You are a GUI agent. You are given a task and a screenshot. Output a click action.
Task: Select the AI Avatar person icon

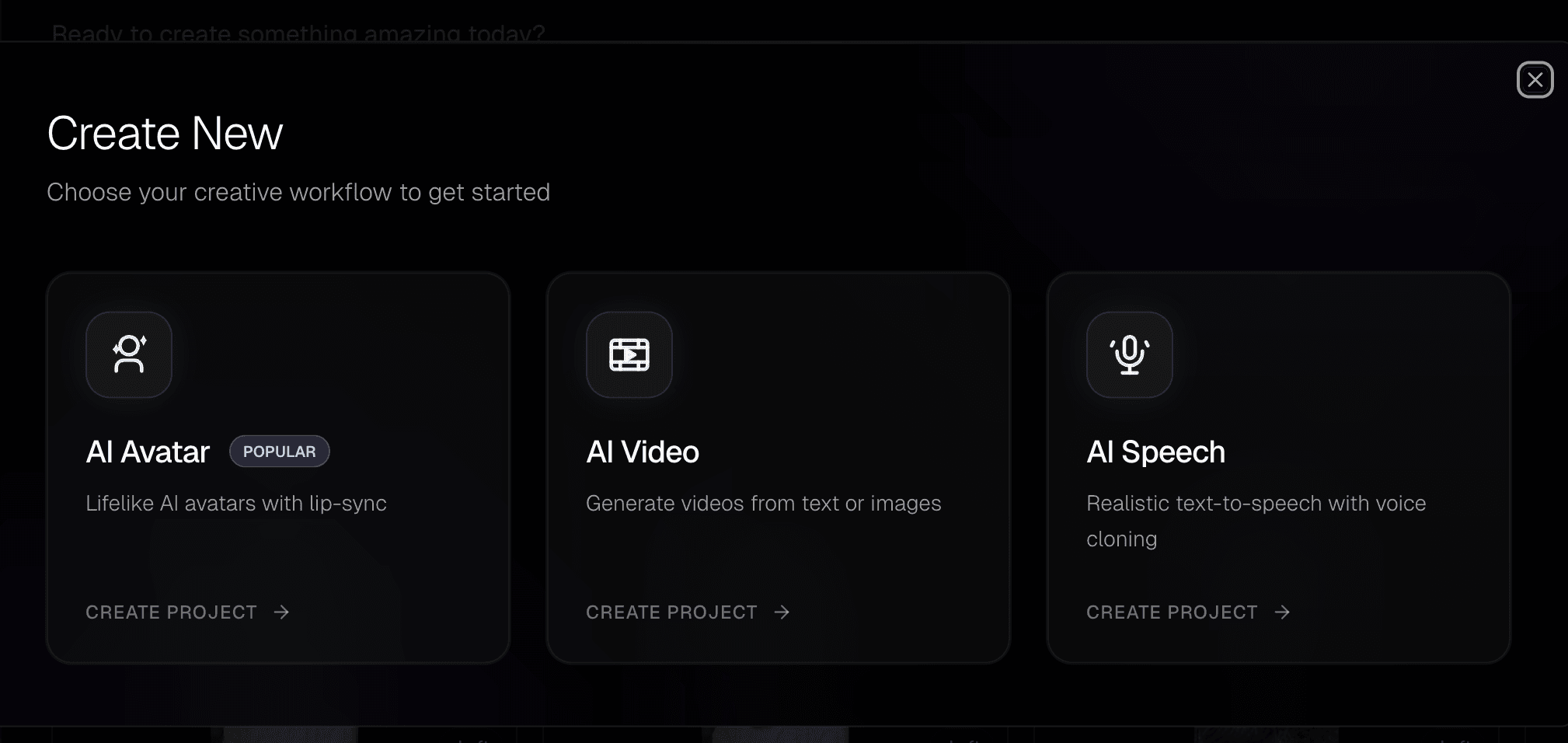pyautogui.click(x=129, y=354)
